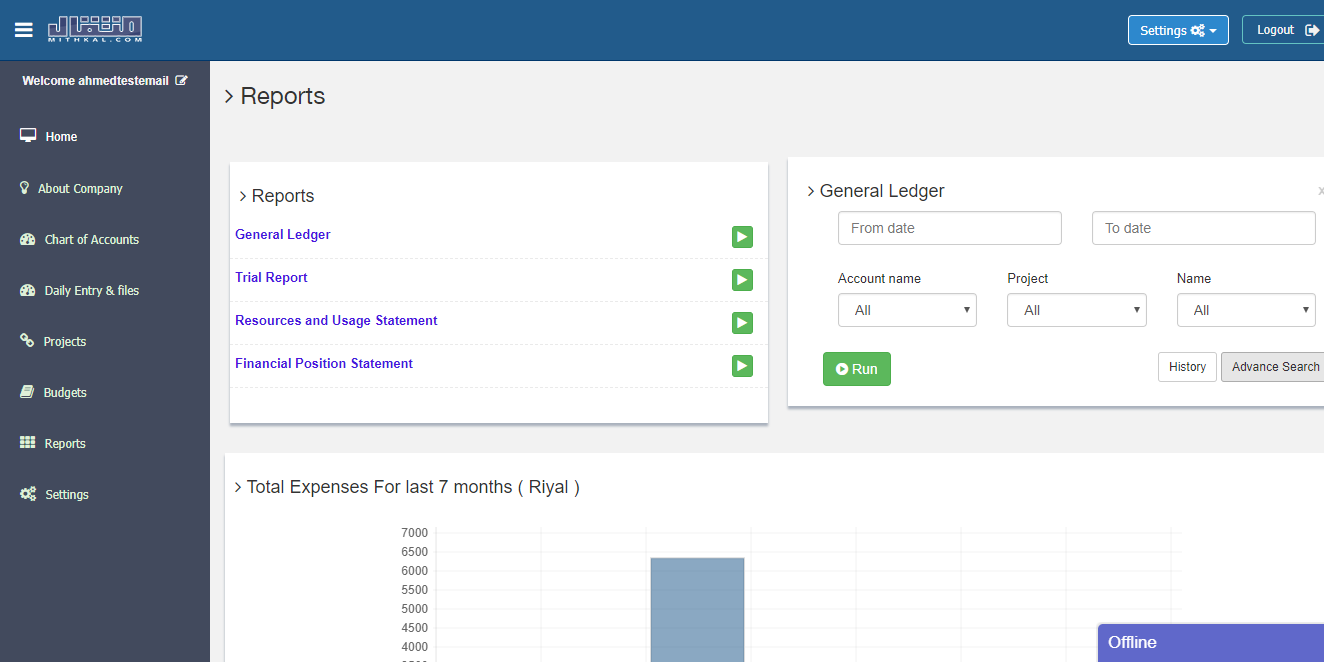Open the Settings dropdown in the header

(x=1178, y=30)
